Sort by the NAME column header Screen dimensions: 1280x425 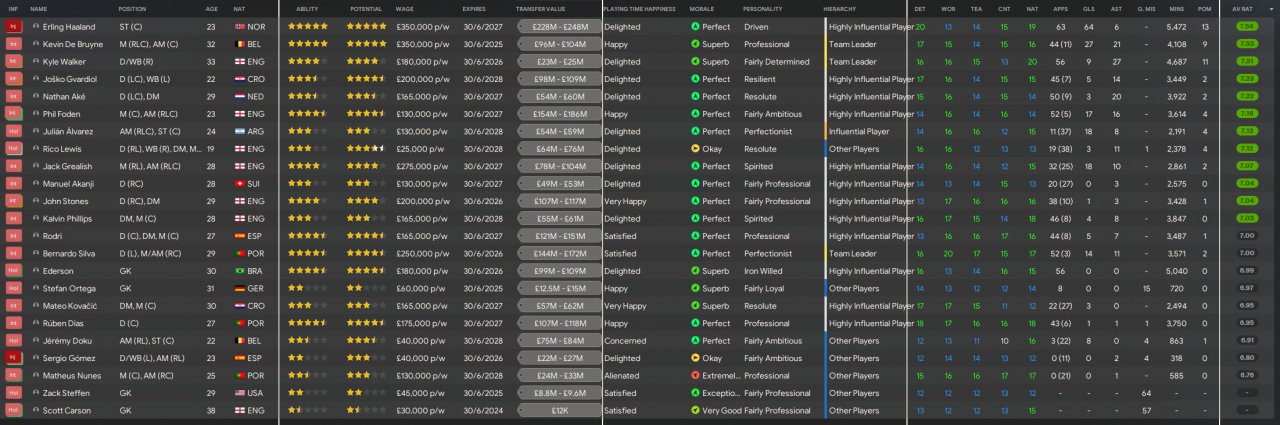point(38,8)
